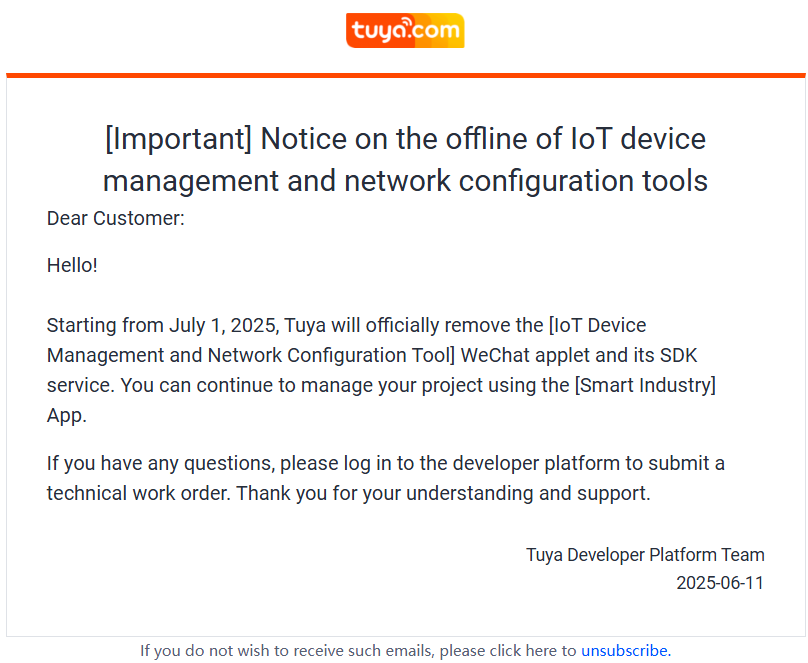This screenshot has height=663, width=808.
Task: Open the unsubscribe link
Action: pos(626,651)
